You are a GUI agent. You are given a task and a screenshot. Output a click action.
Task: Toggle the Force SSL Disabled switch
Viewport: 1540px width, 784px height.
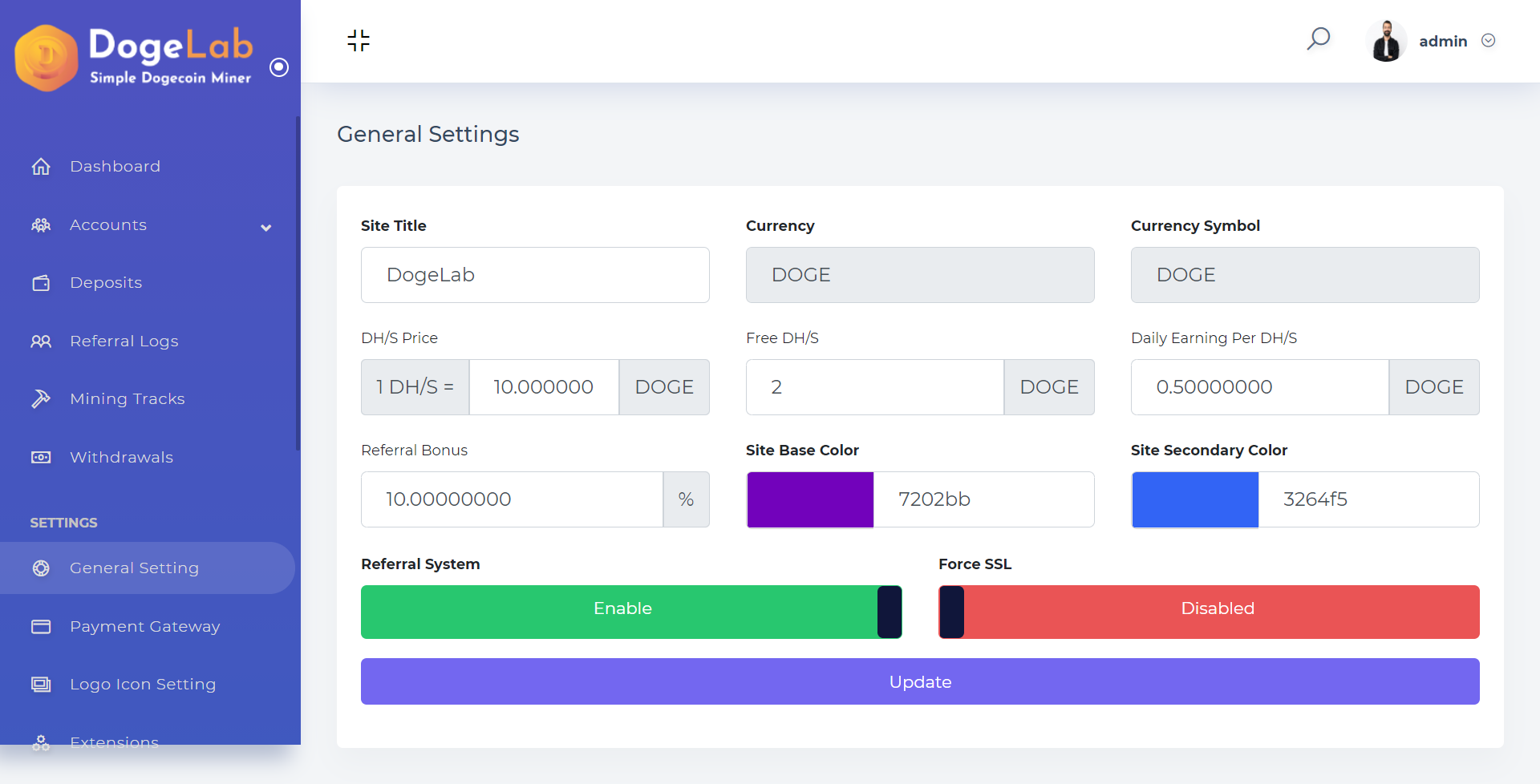(1209, 612)
